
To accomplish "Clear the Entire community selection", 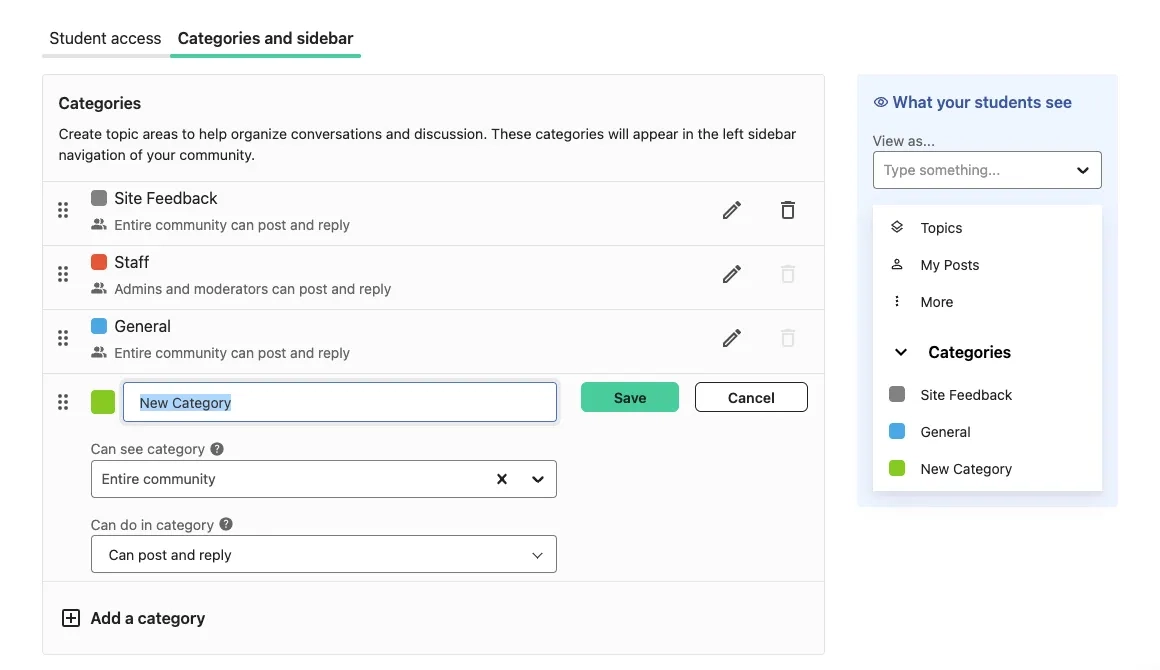I will pos(502,479).
